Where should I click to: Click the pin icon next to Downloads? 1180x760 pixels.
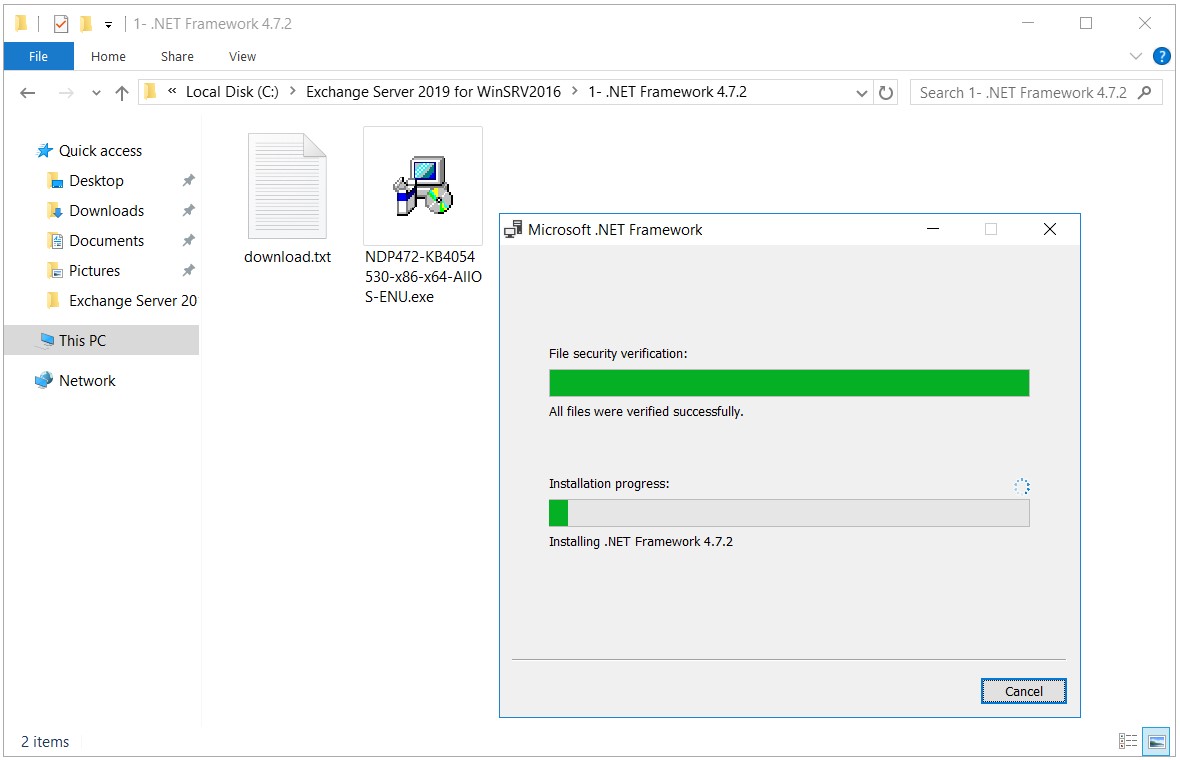tap(188, 211)
